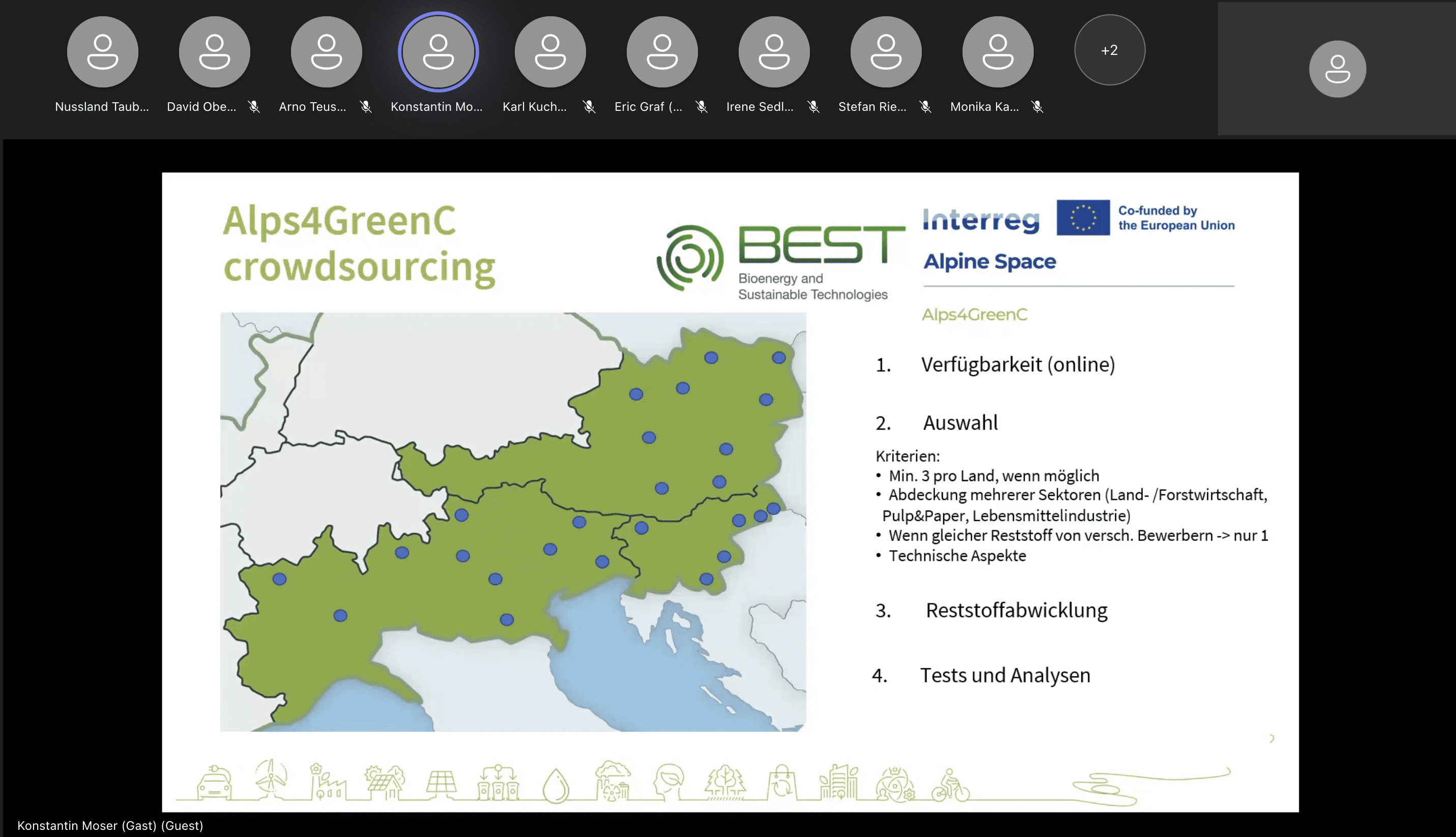Click the water drop icon in slide footer

tap(556, 785)
